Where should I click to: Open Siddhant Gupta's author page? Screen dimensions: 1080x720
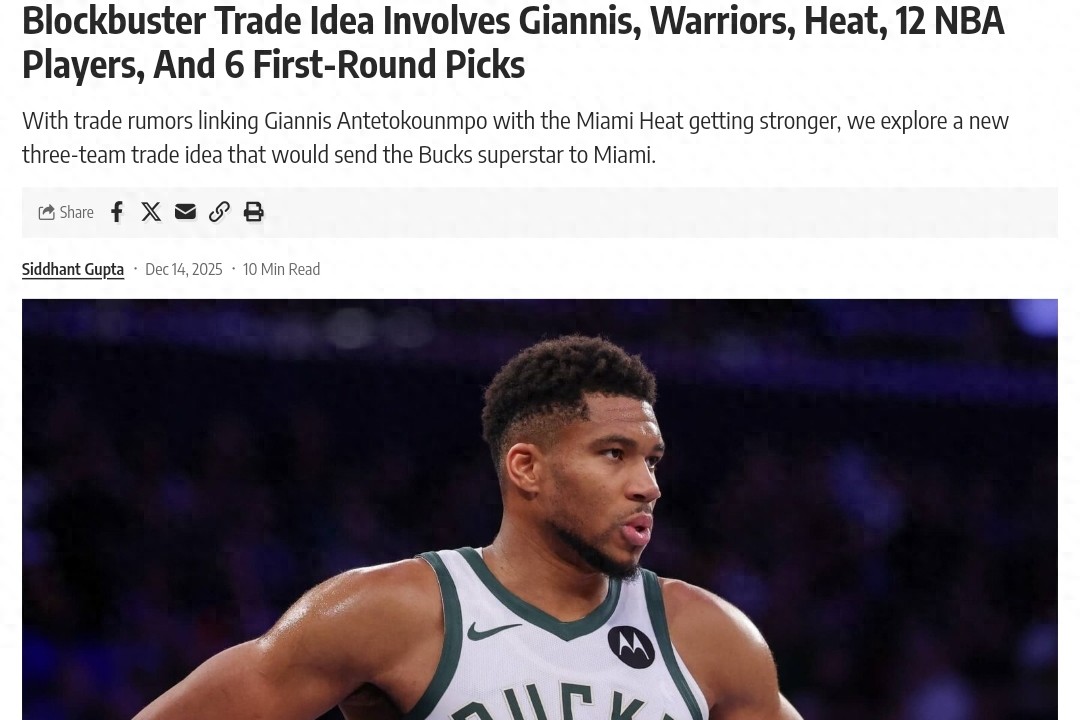(x=73, y=269)
